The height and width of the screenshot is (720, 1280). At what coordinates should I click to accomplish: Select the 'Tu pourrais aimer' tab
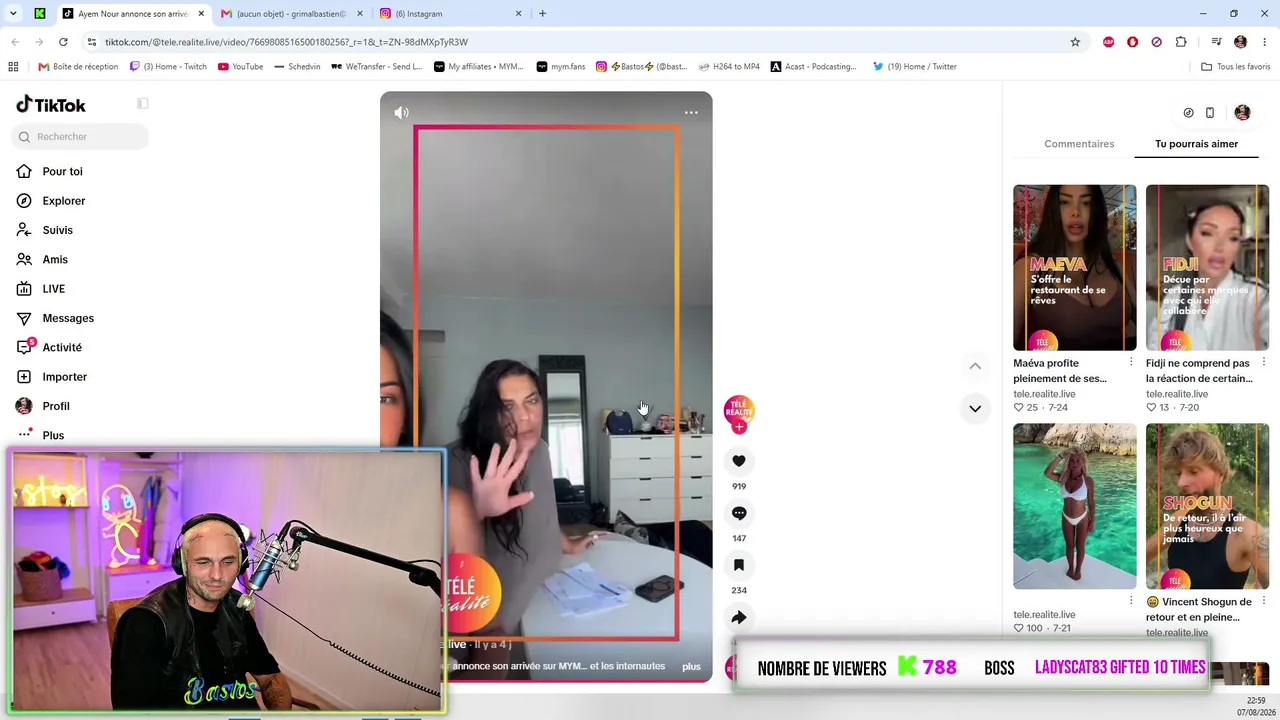click(1196, 144)
